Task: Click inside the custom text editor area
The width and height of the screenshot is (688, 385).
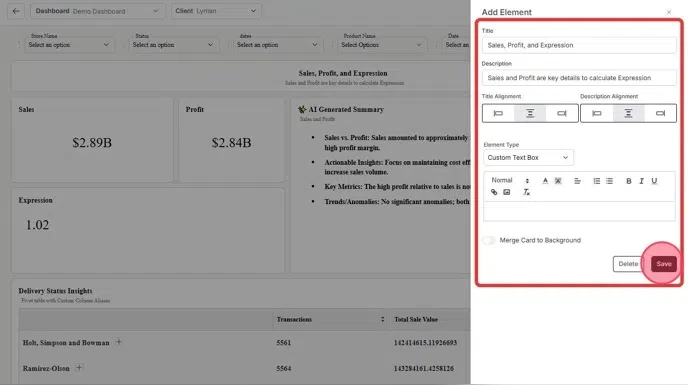Action: [579, 211]
